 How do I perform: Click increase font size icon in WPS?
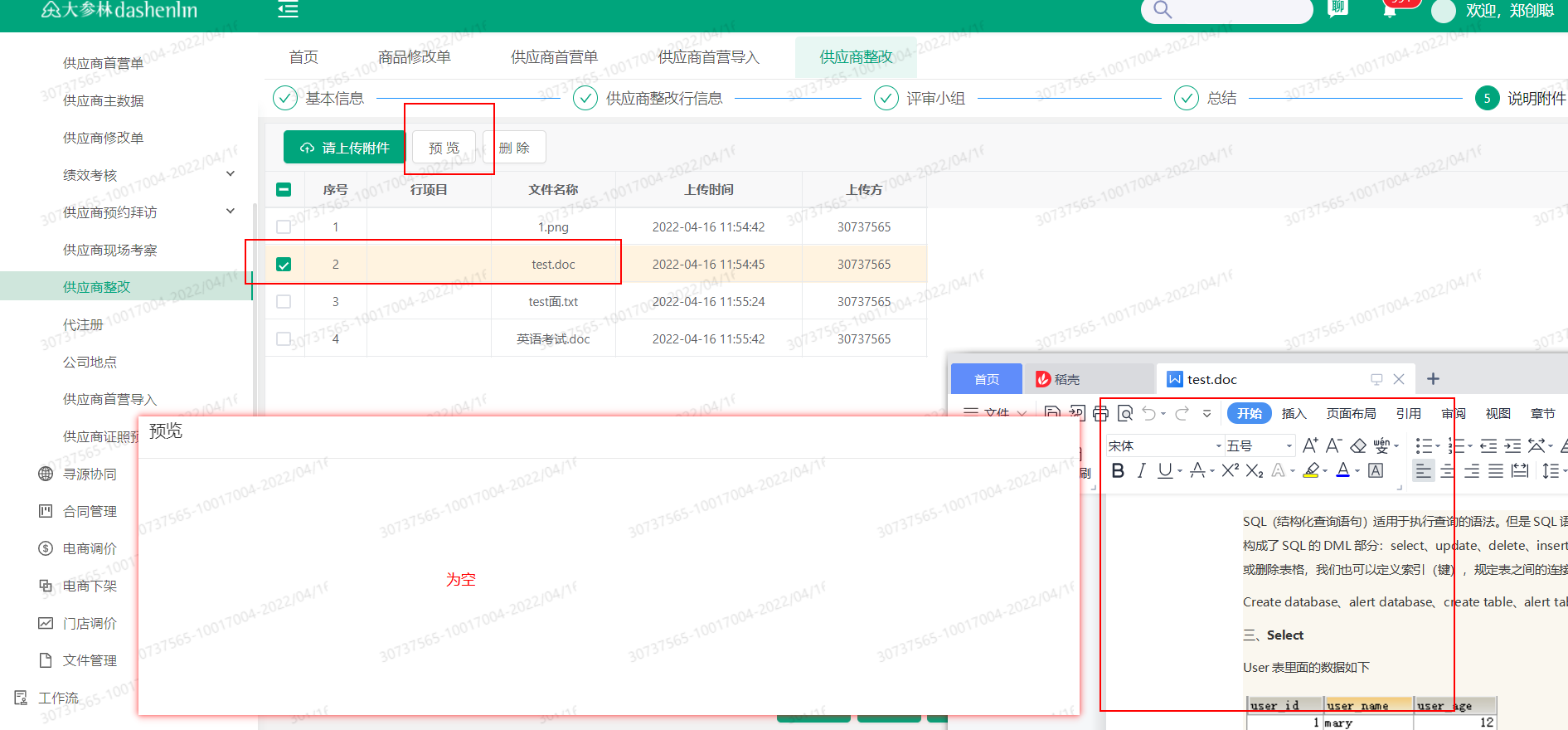1310,445
